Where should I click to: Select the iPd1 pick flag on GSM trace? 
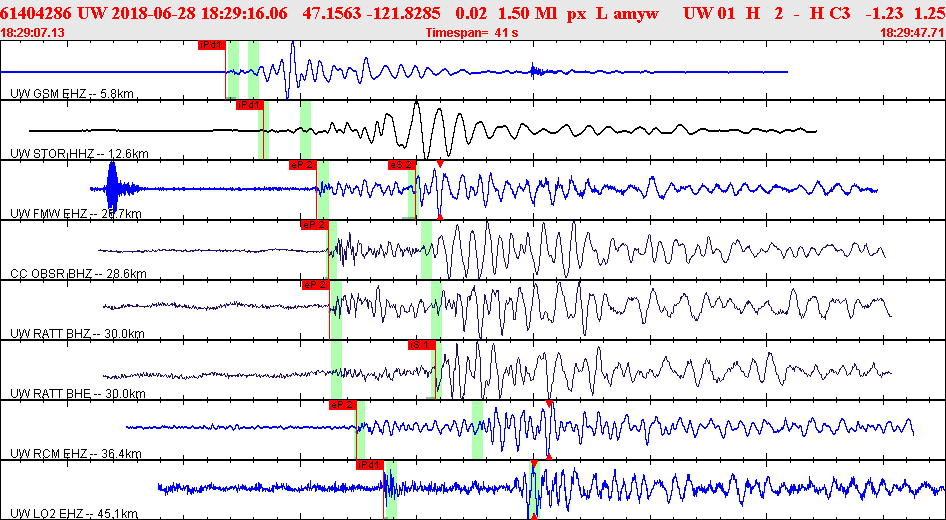211,44
